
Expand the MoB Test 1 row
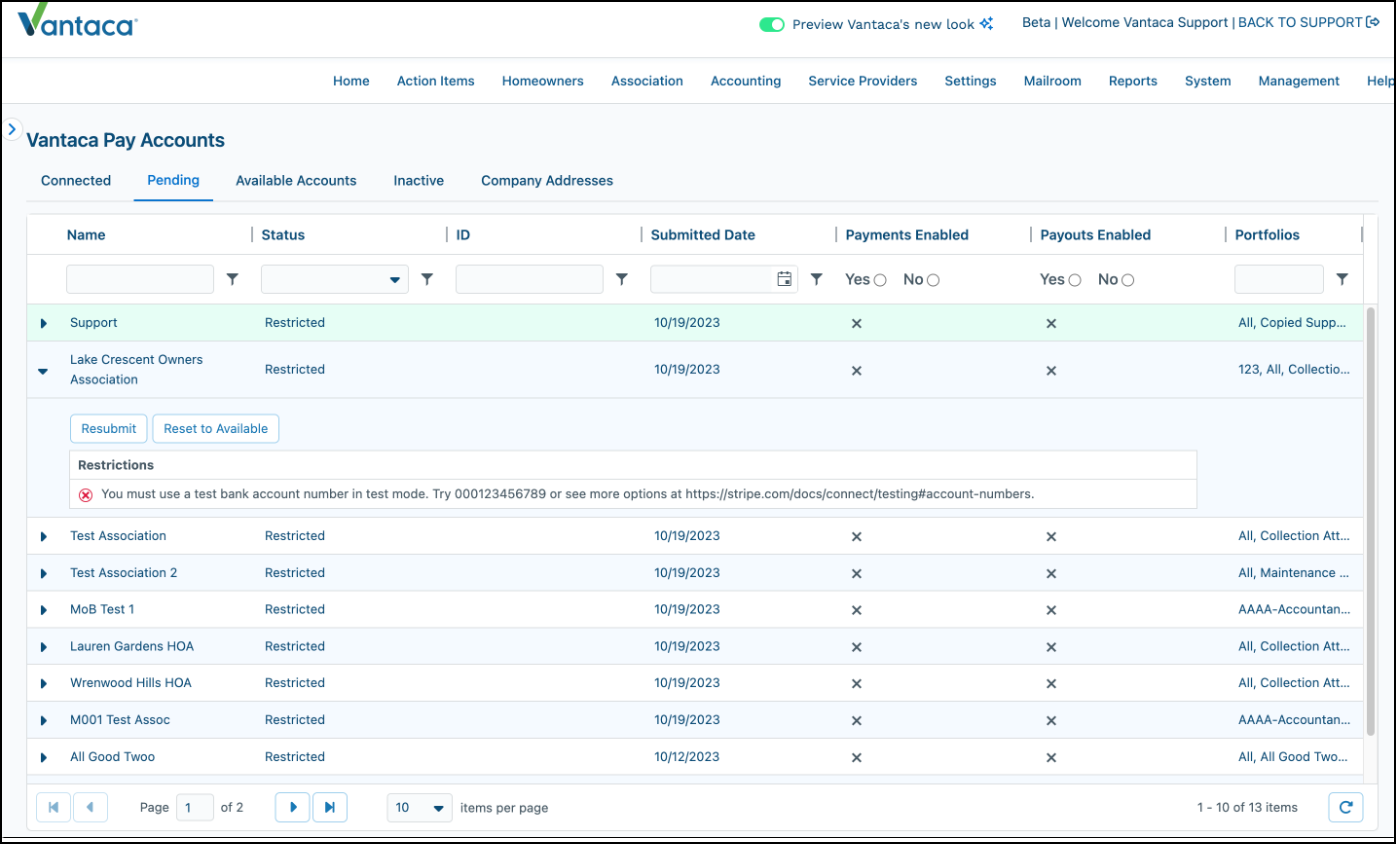point(43,610)
